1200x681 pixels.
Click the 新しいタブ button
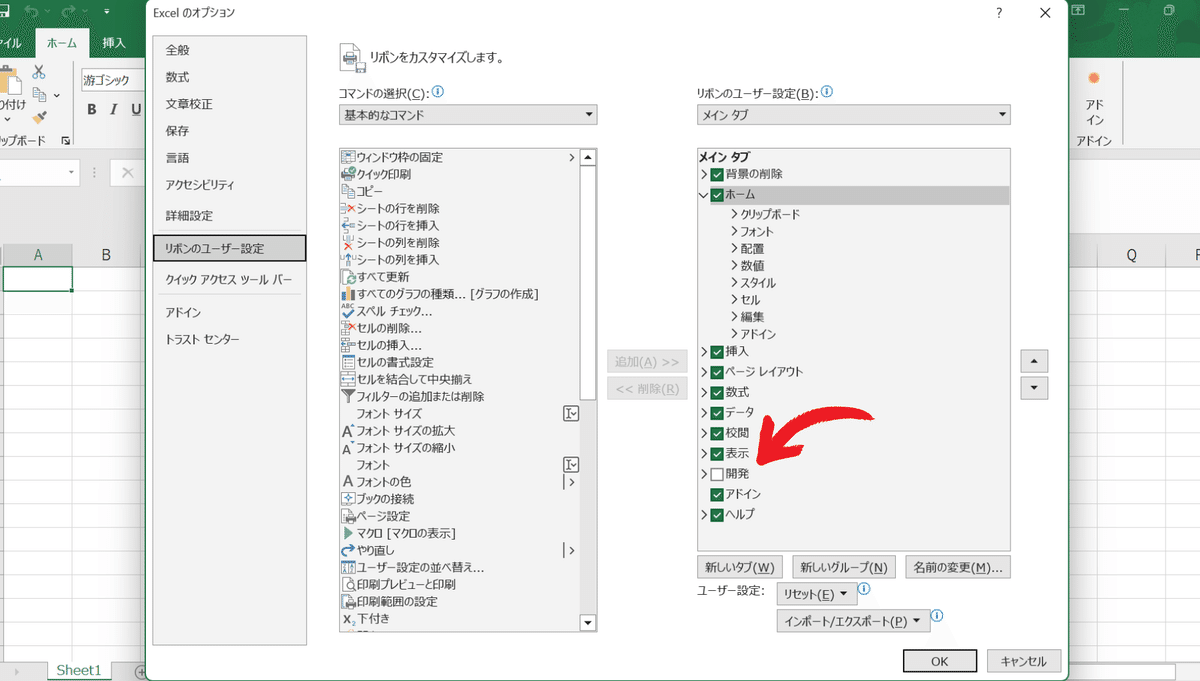(x=740, y=568)
